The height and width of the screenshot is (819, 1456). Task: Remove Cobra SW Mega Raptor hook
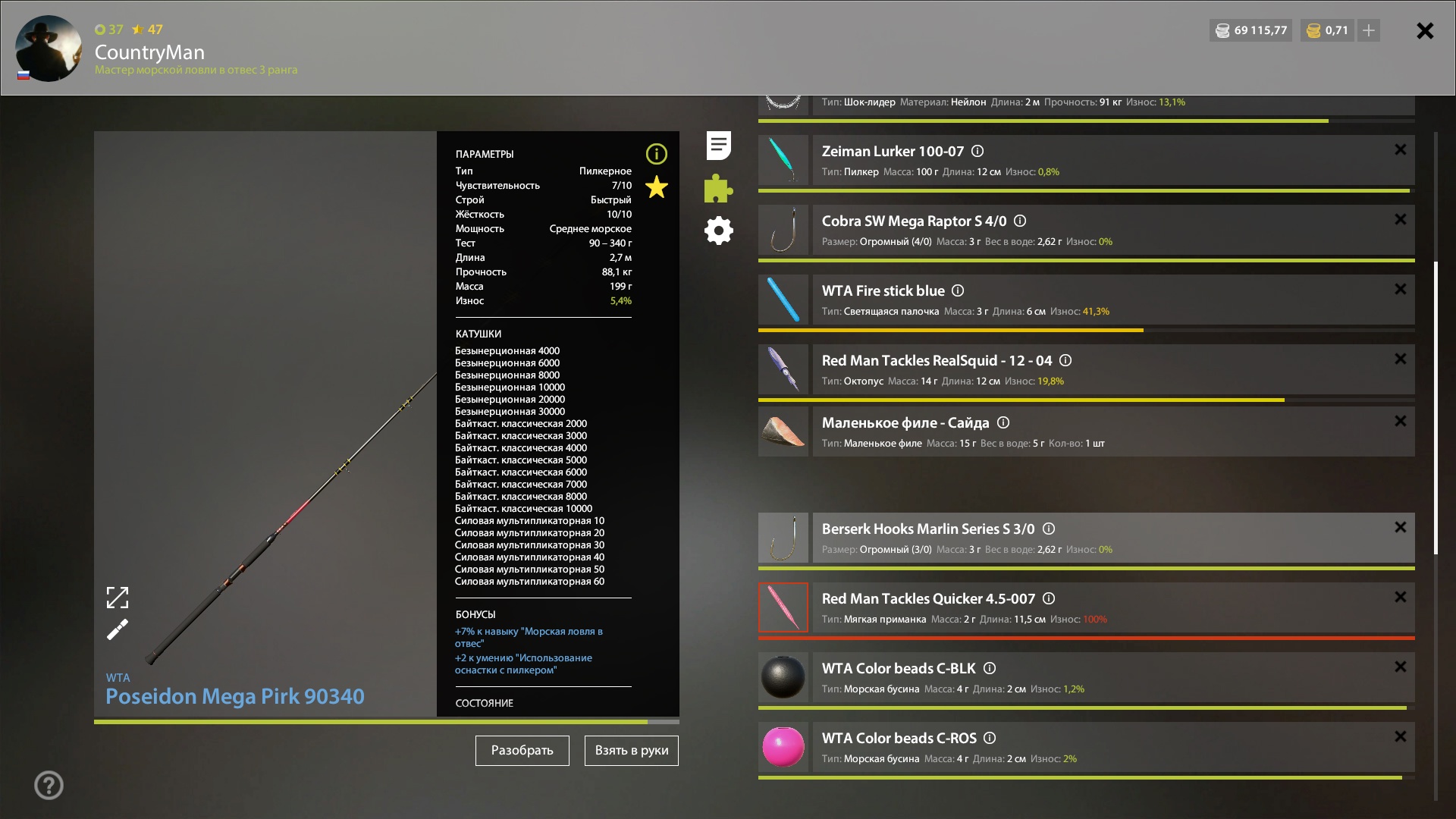coord(1400,219)
